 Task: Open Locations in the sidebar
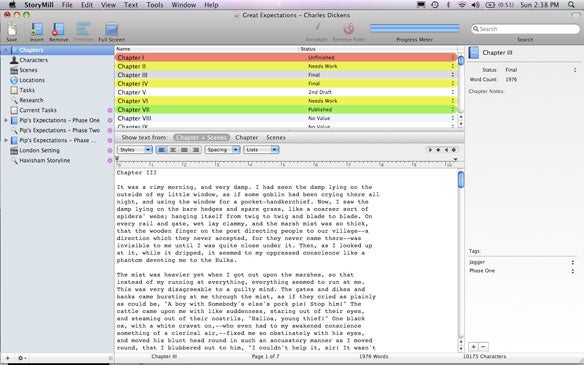[32, 80]
